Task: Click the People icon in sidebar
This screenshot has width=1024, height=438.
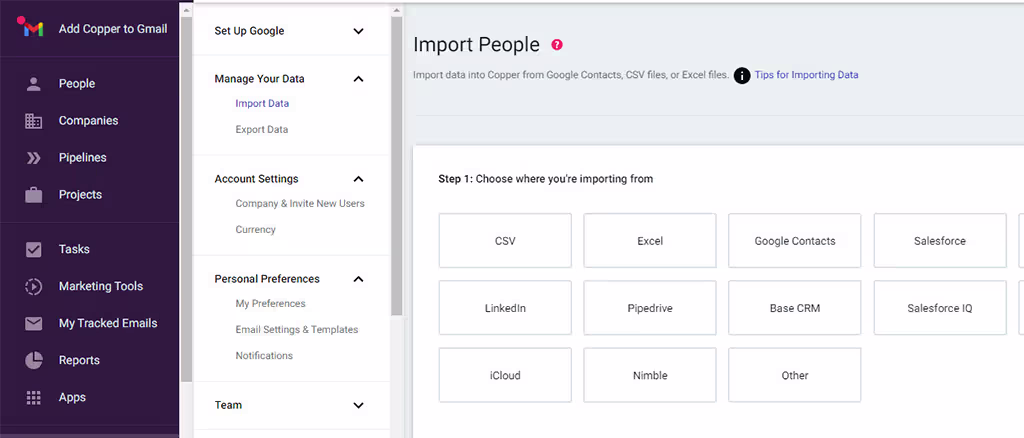Action: tap(34, 84)
